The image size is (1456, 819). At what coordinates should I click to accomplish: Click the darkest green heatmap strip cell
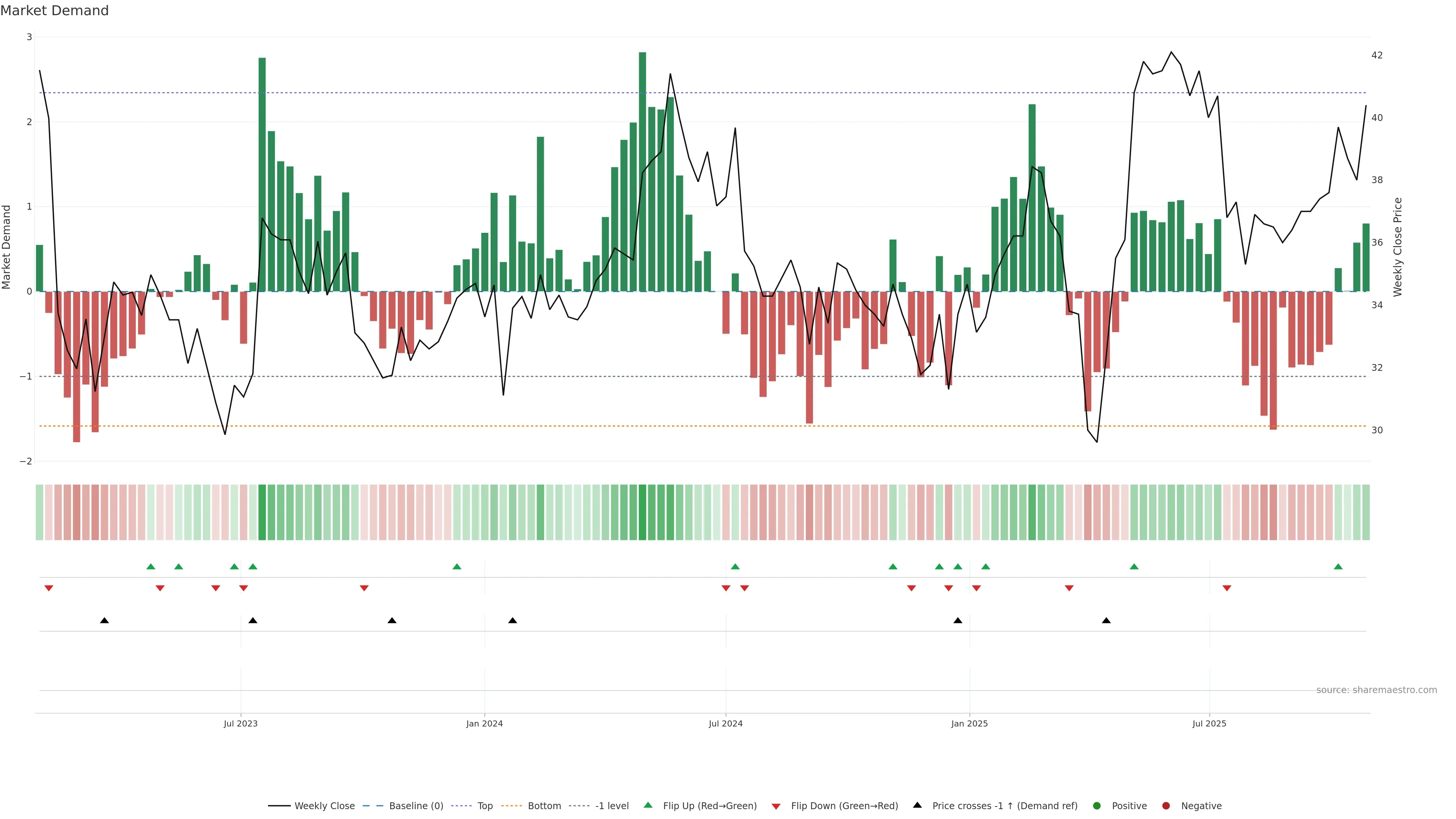coord(642,512)
